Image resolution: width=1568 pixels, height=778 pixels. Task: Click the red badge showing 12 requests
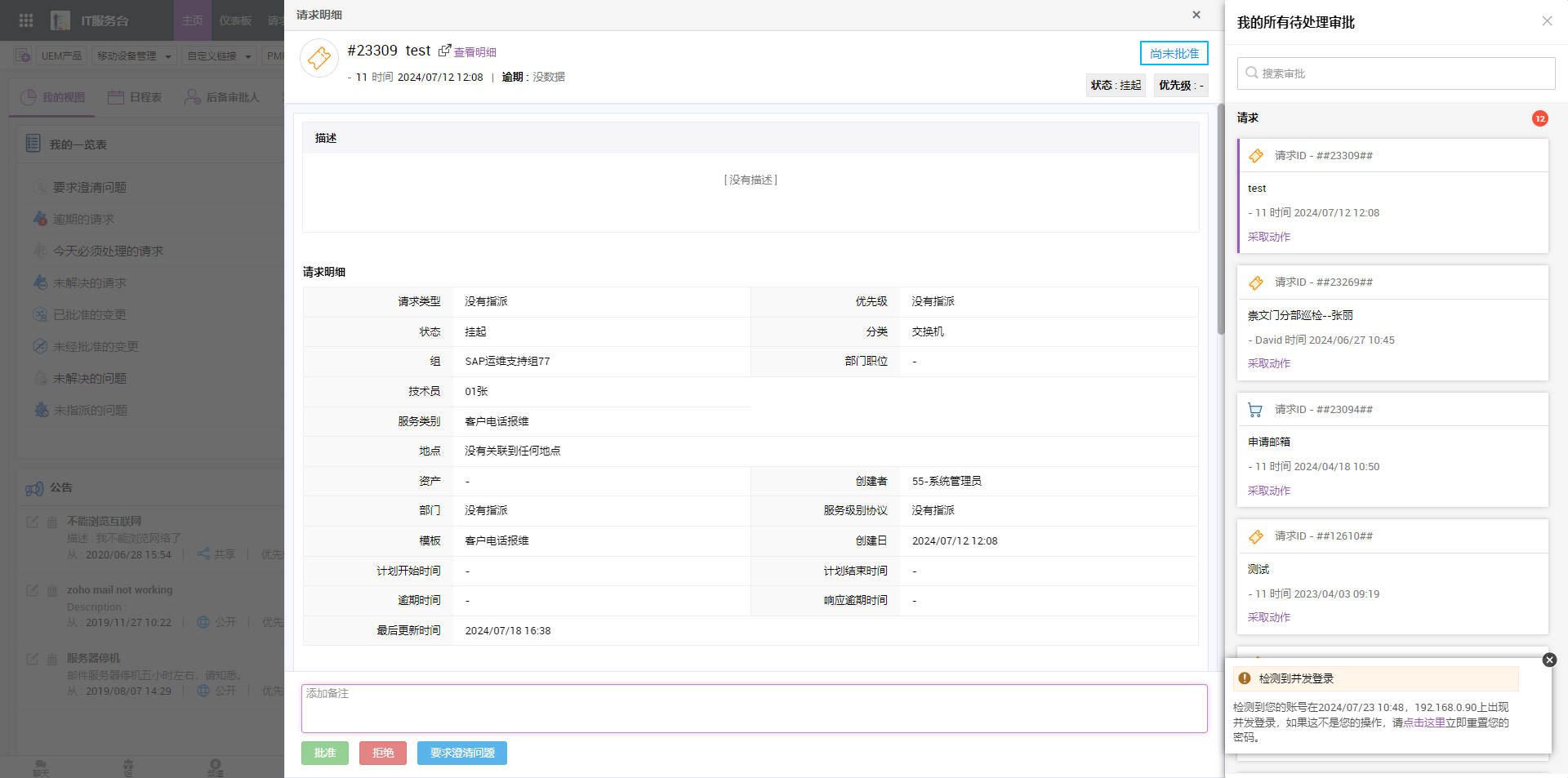click(1539, 118)
